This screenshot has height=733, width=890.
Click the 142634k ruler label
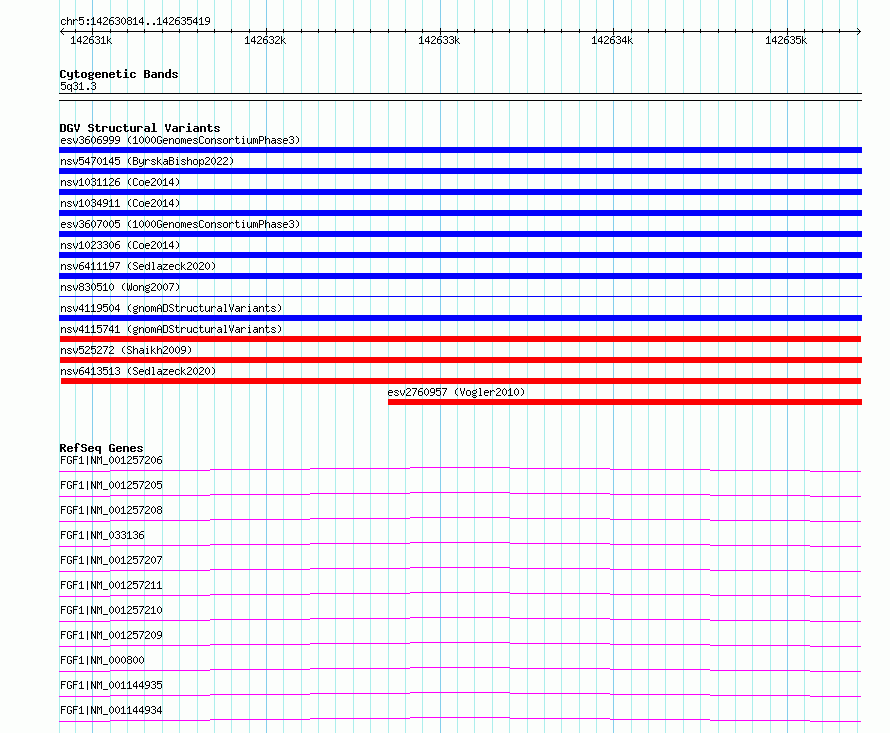[612, 40]
